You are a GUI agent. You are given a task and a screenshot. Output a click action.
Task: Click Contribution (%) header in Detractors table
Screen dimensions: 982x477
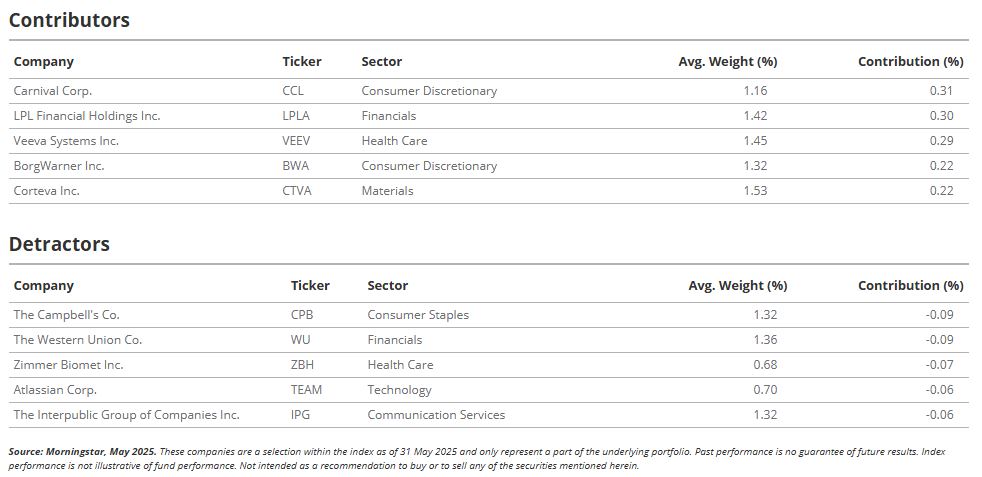pyautogui.click(x=911, y=285)
